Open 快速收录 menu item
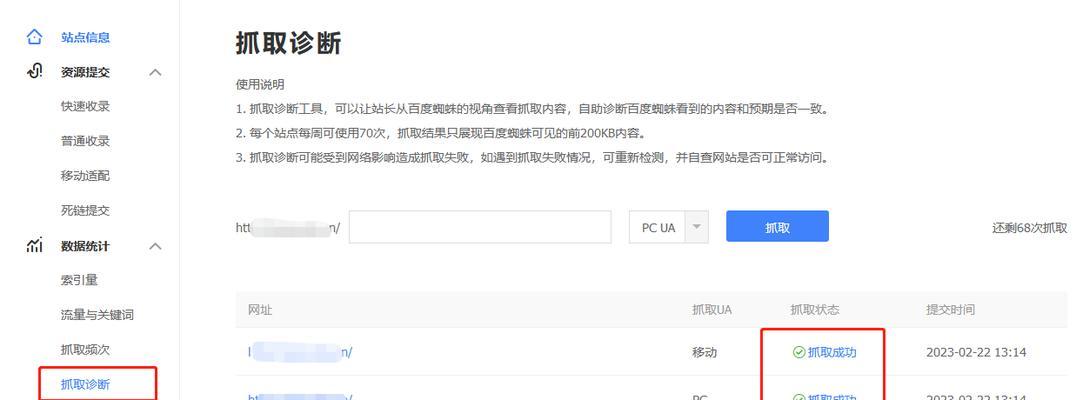Image resolution: width=1076 pixels, height=400 pixels. [85, 106]
